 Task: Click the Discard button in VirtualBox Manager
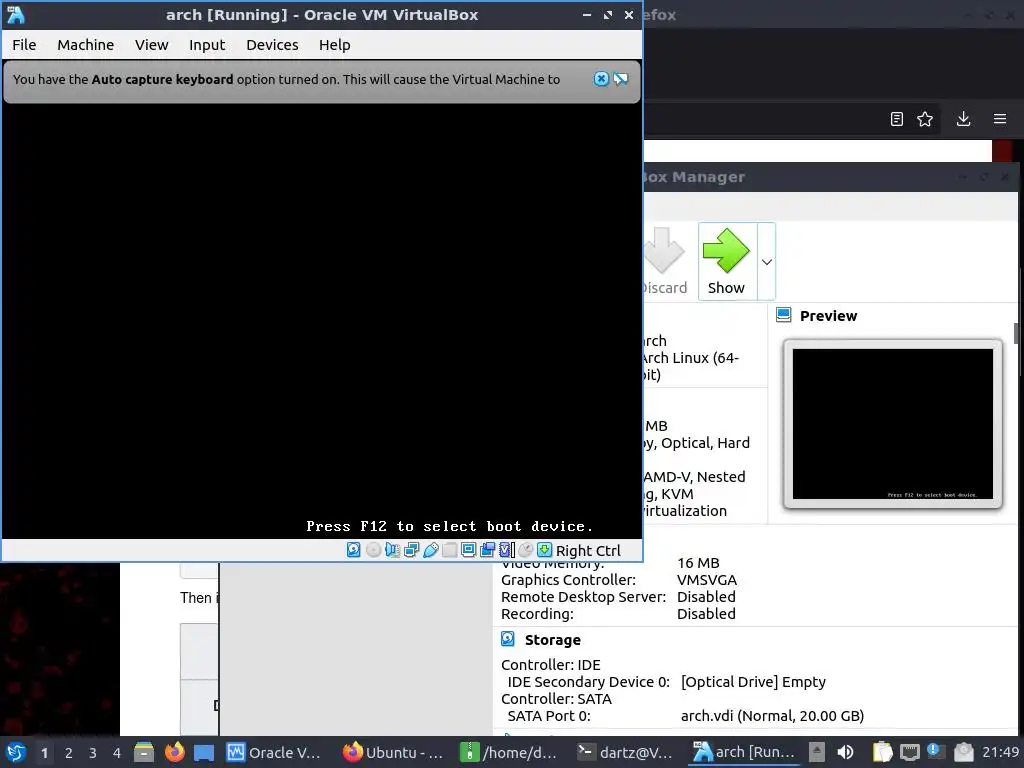[x=665, y=261]
